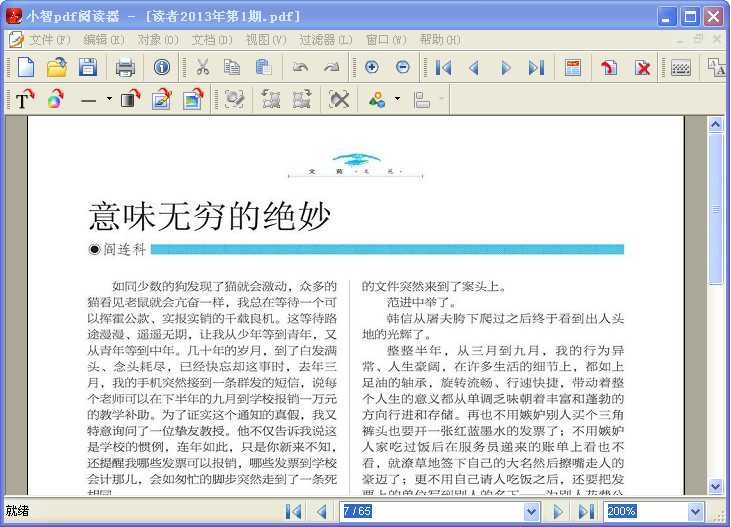Open a file with the folder icon

click(56, 68)
